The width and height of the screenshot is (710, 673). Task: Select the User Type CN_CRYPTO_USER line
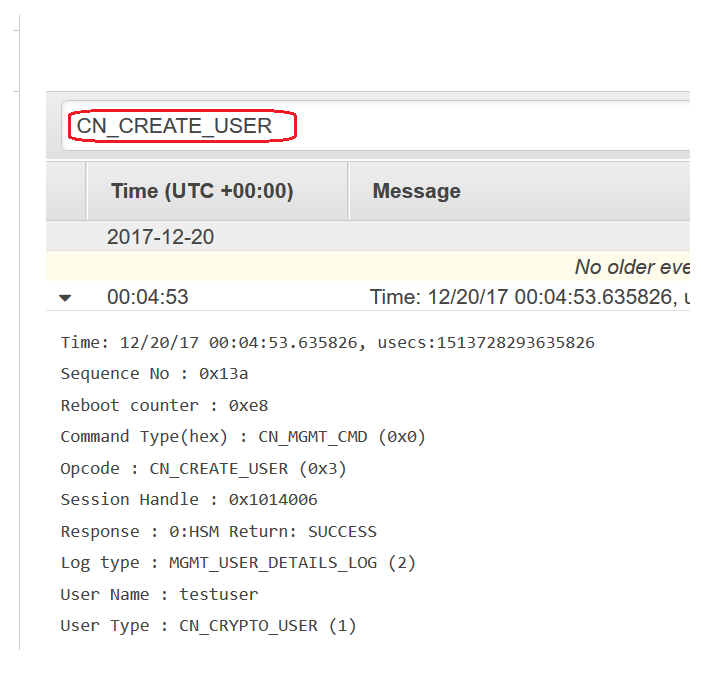point(208,626)
